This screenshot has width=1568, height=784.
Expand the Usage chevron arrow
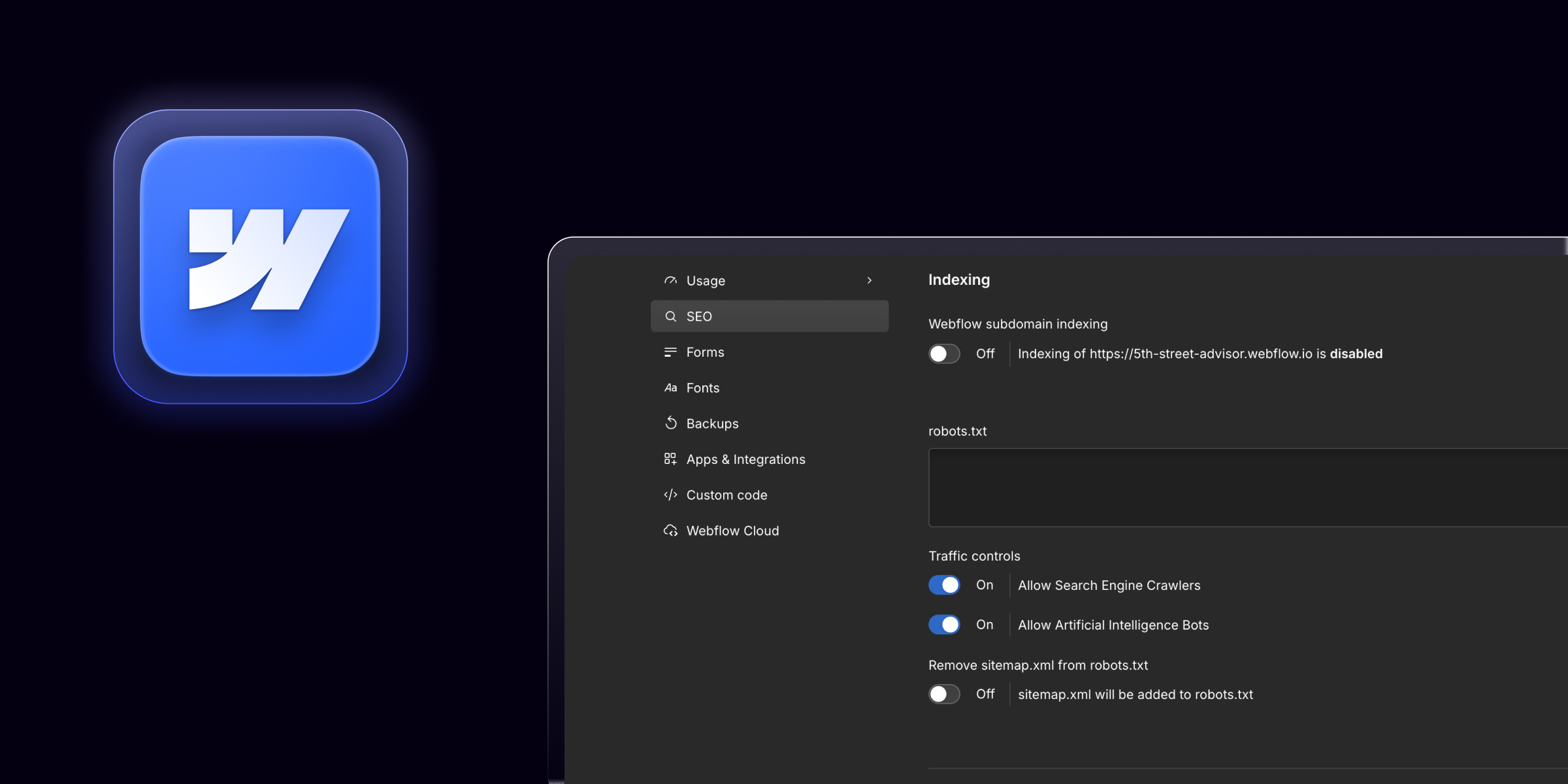coord(870,280)
